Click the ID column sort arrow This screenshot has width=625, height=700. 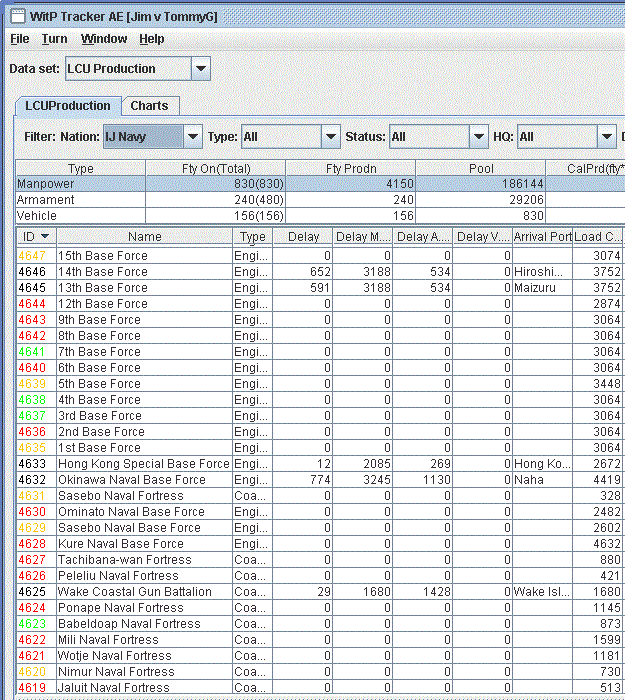pos(45,236)
